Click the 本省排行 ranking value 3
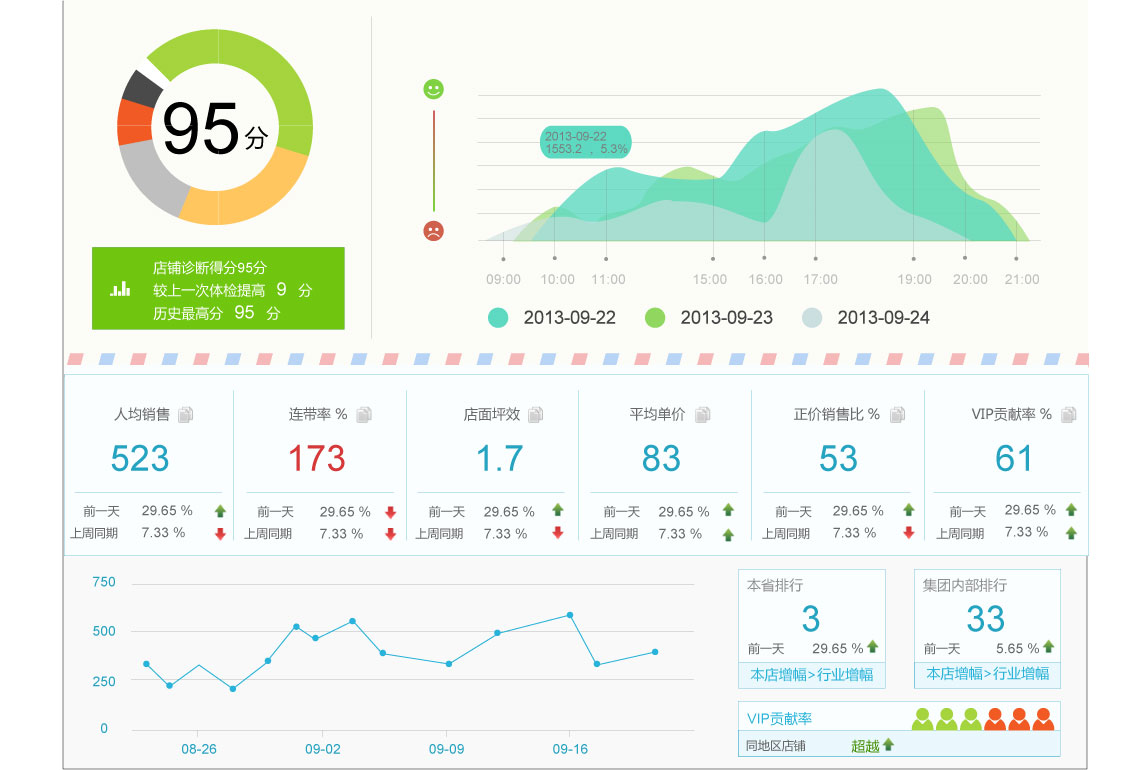 click(810, 619)
